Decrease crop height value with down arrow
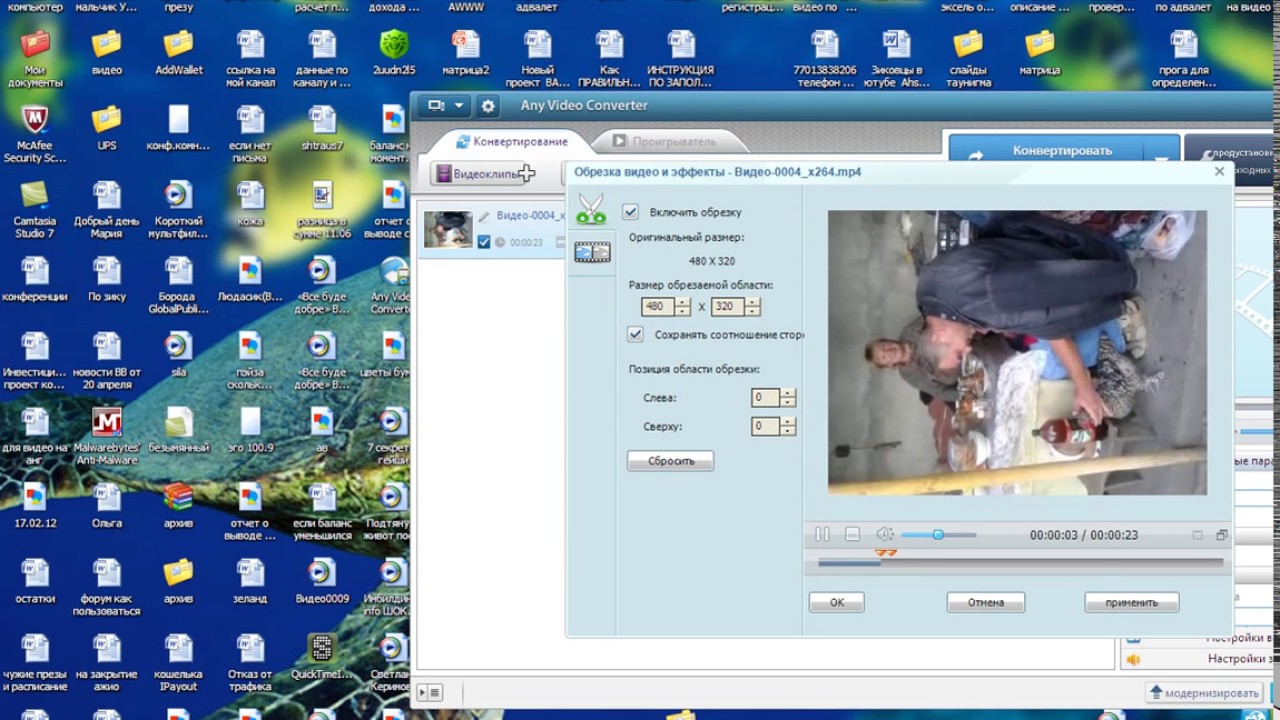Screen dimensions: 1280x720 click(x=753, y=311)
